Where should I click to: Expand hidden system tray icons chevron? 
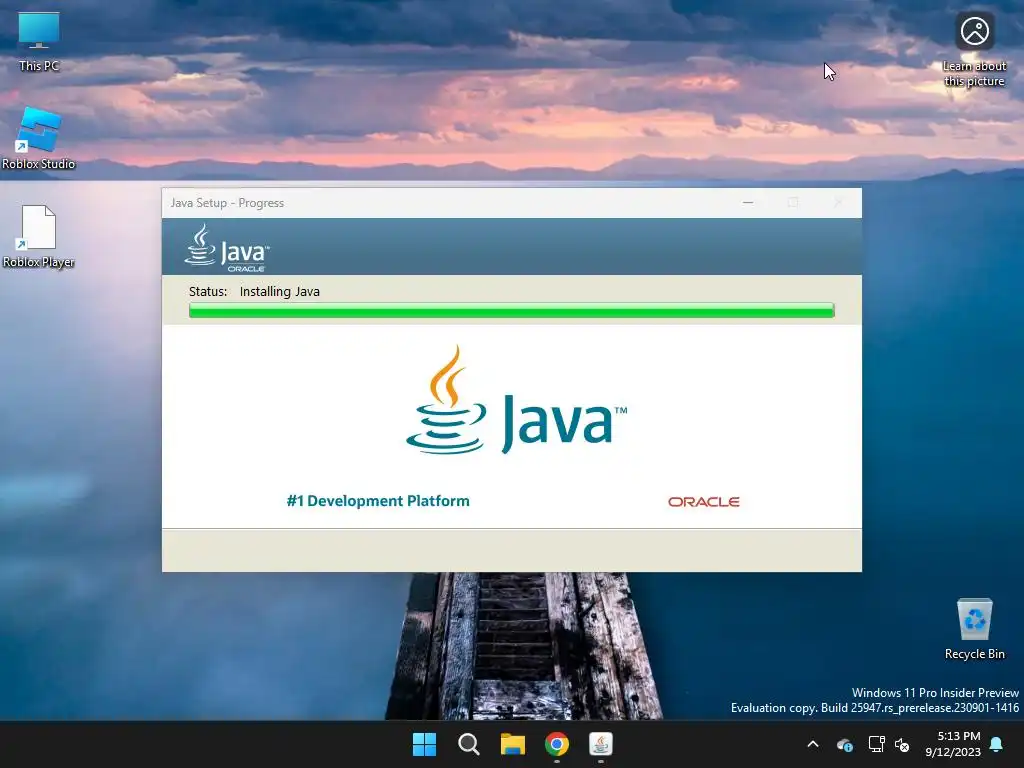point(813,744)
